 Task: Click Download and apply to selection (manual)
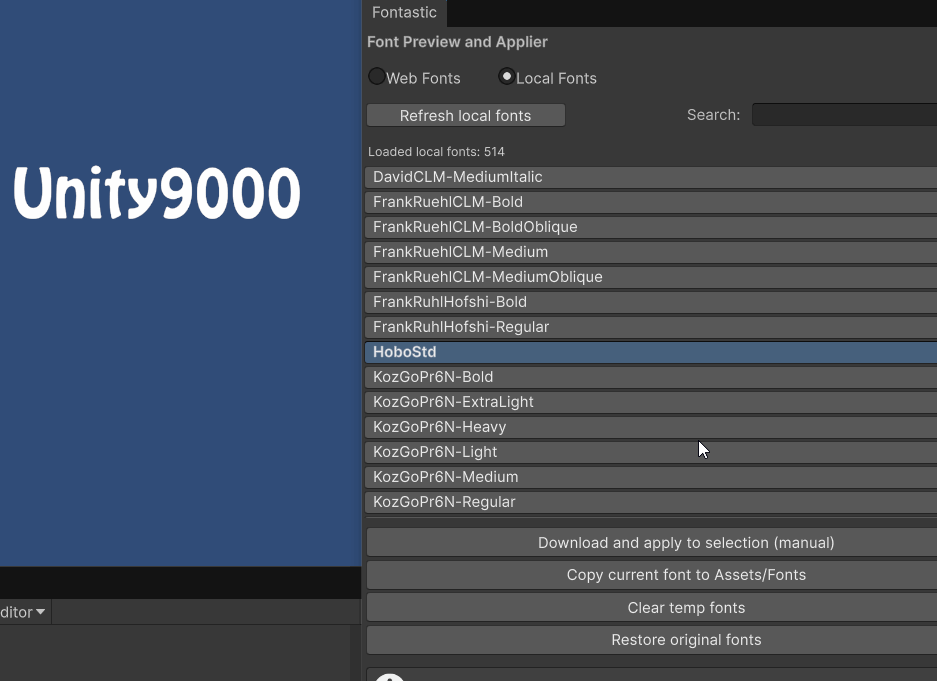click(651, 543)
